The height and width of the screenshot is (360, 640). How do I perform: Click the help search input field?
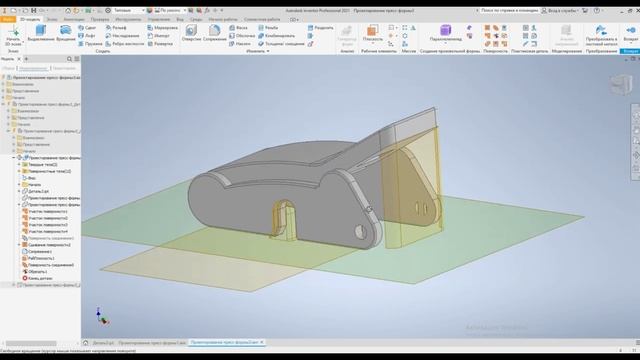click(509, 11)
